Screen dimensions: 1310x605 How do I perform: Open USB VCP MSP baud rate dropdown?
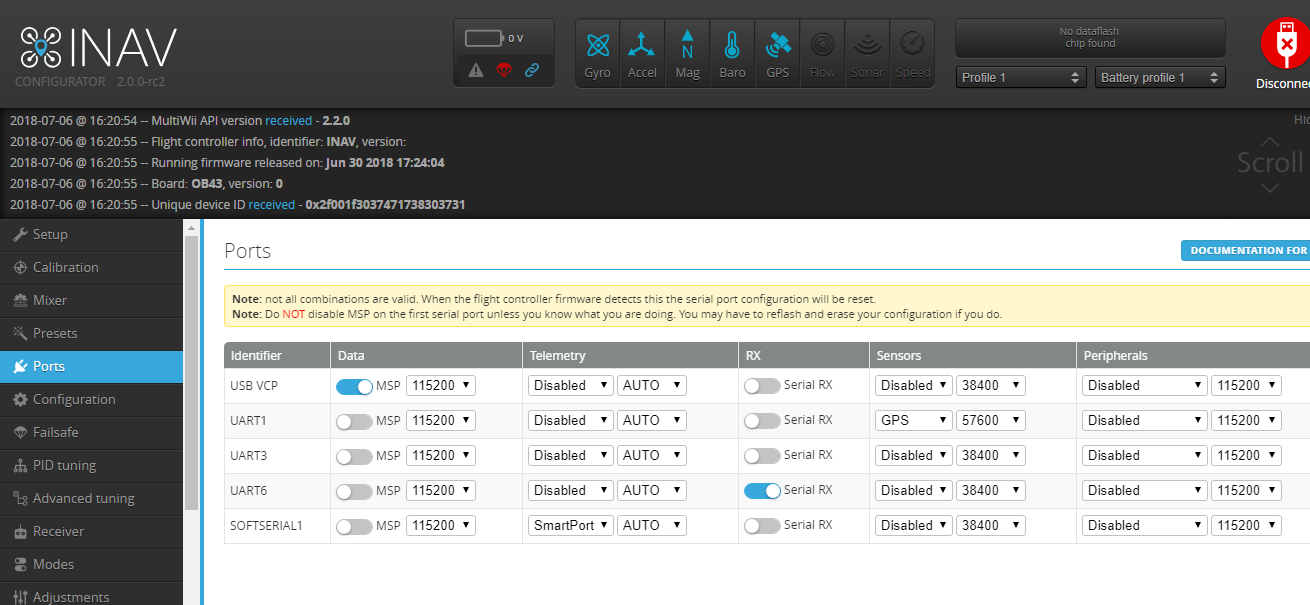click(441, 385)
